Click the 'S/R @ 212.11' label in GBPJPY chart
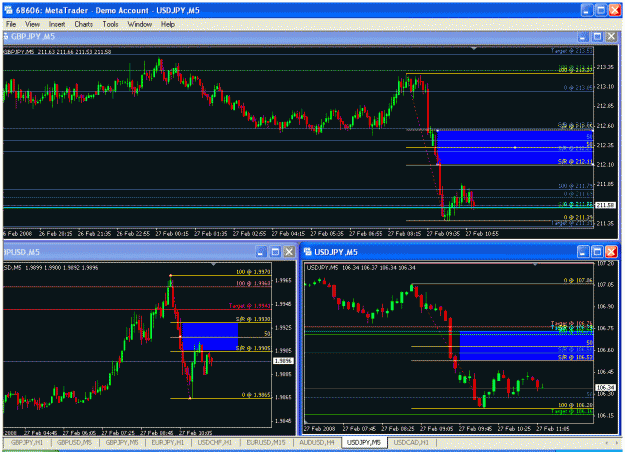This screenshot has height=452, width=625. coord(575,161)
